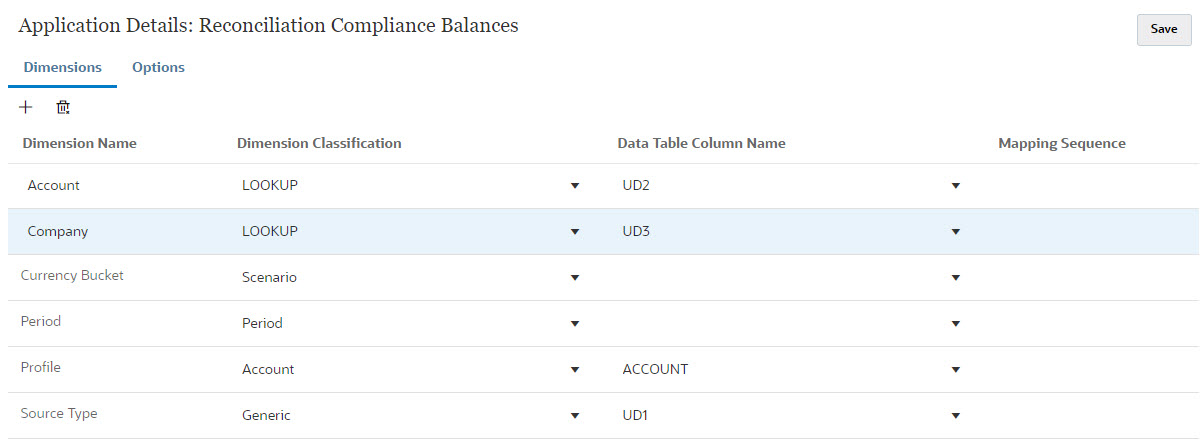Click the delete dimension trash icon
This screenshot has height=445, width=1202.
[x=63, y=107]
